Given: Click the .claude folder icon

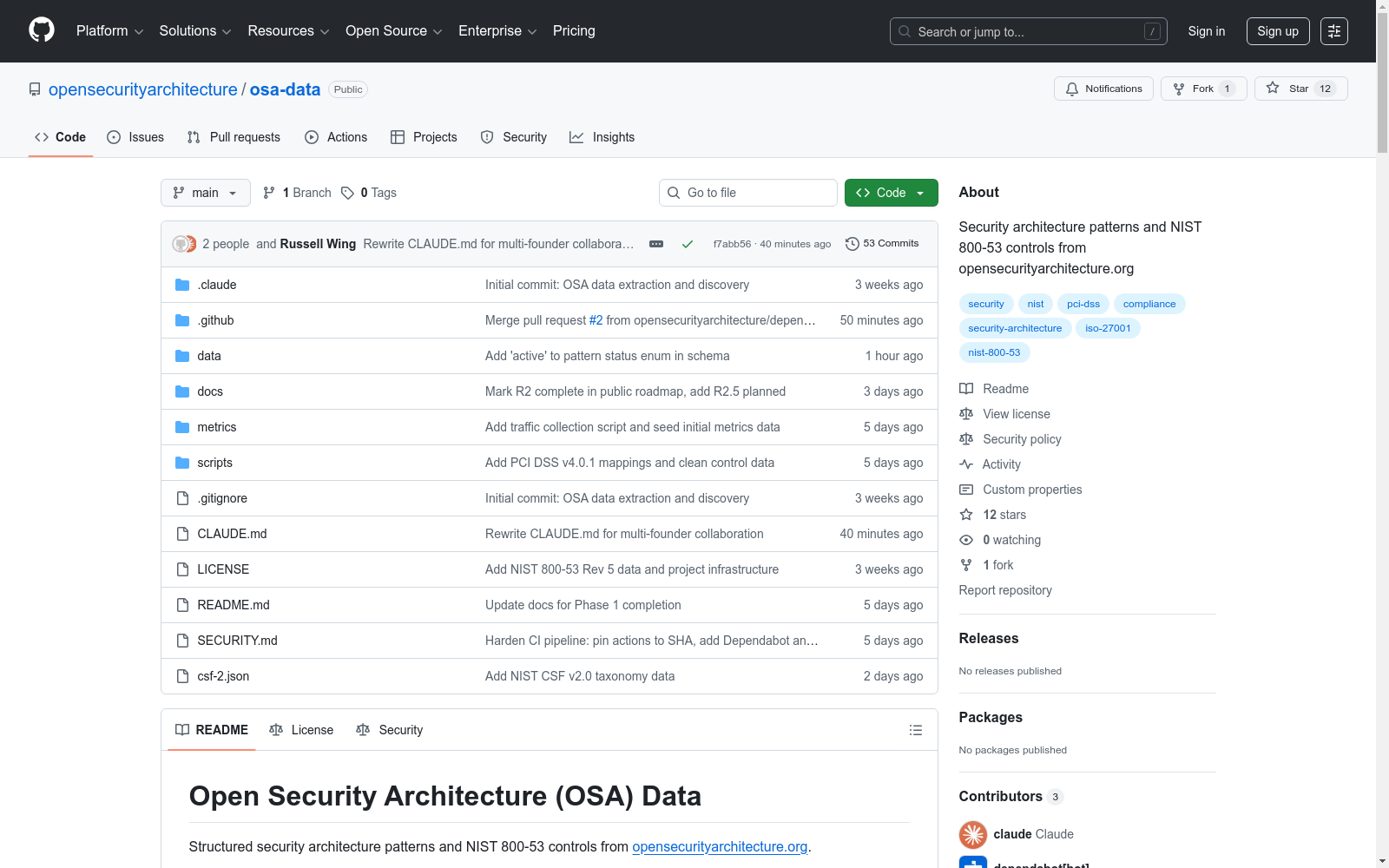Looking at the screenshot, I should pyautogui.click(x=182, y=285).
